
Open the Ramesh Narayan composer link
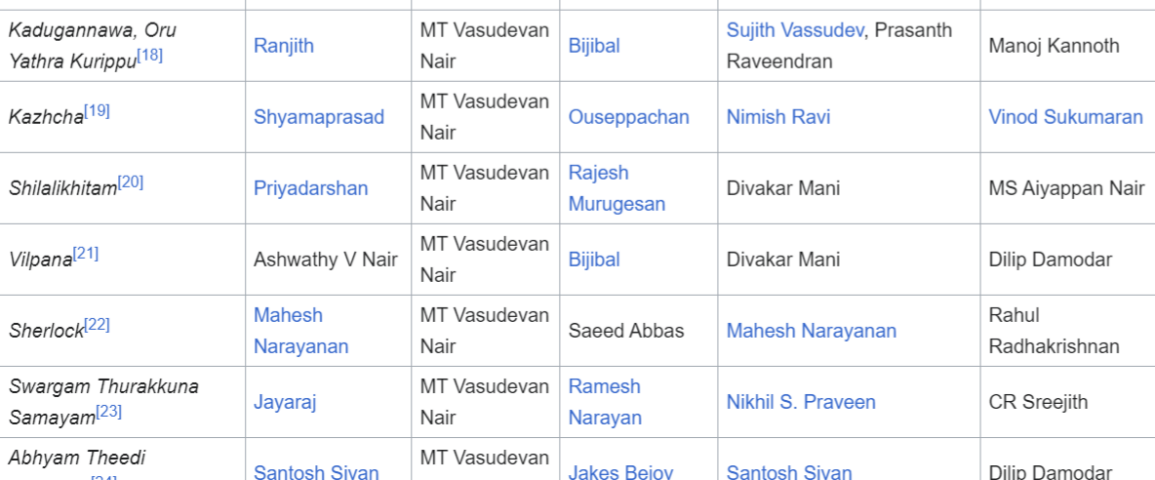(605, 402)
